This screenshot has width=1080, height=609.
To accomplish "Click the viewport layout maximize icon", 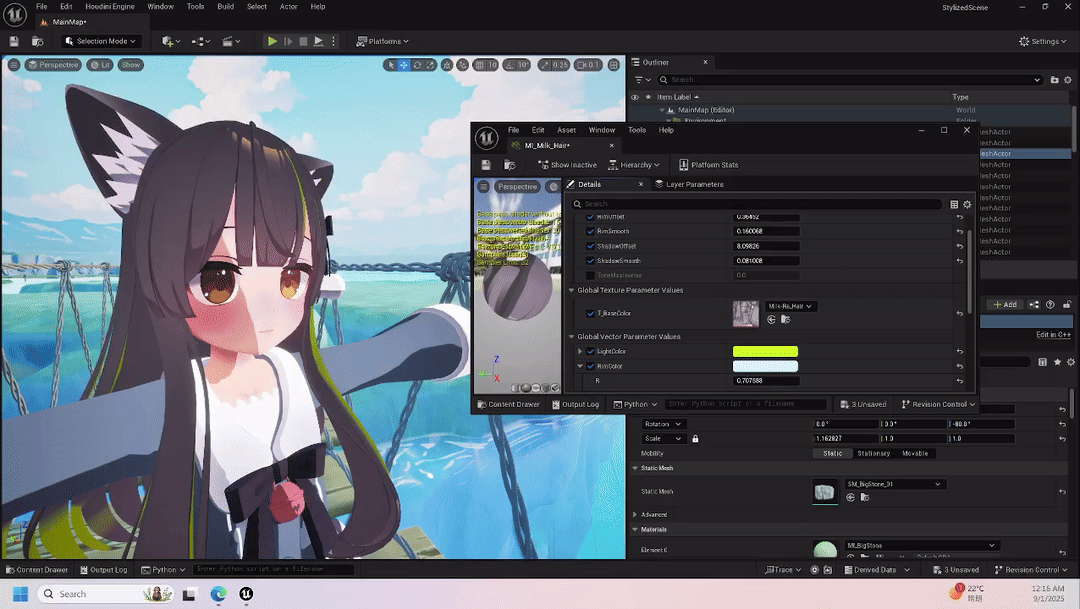I will (614, 65).
